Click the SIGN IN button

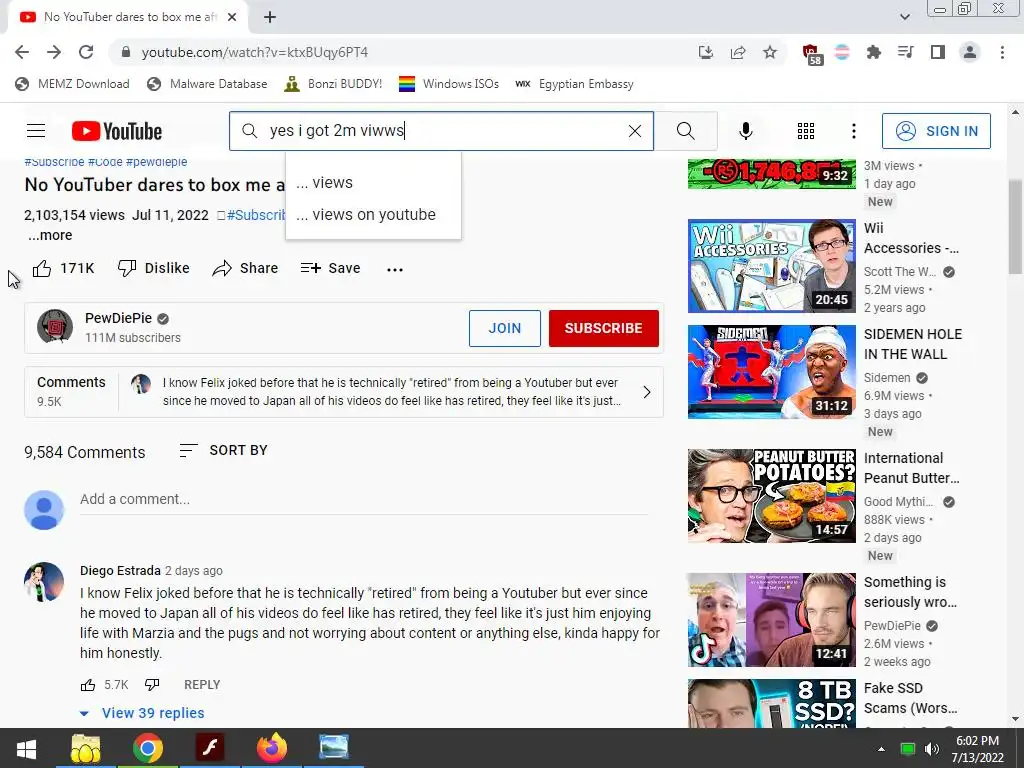pyautogui.click(x=936, y=131)
